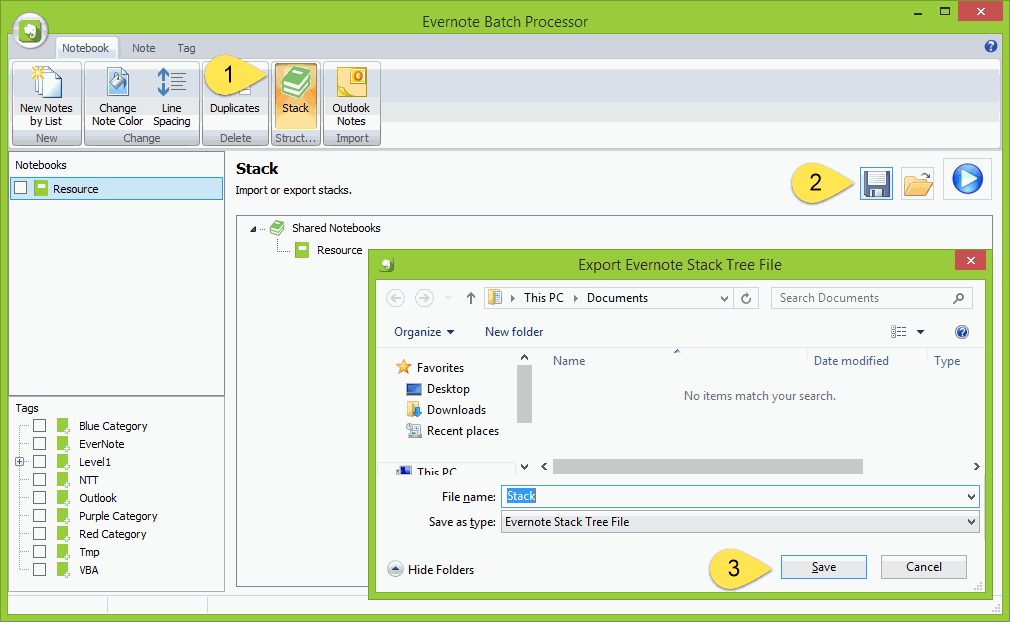Open the recent locations dropdown arrow
This screenshot has height=622, width=1010.
click(x=448, y=298)
